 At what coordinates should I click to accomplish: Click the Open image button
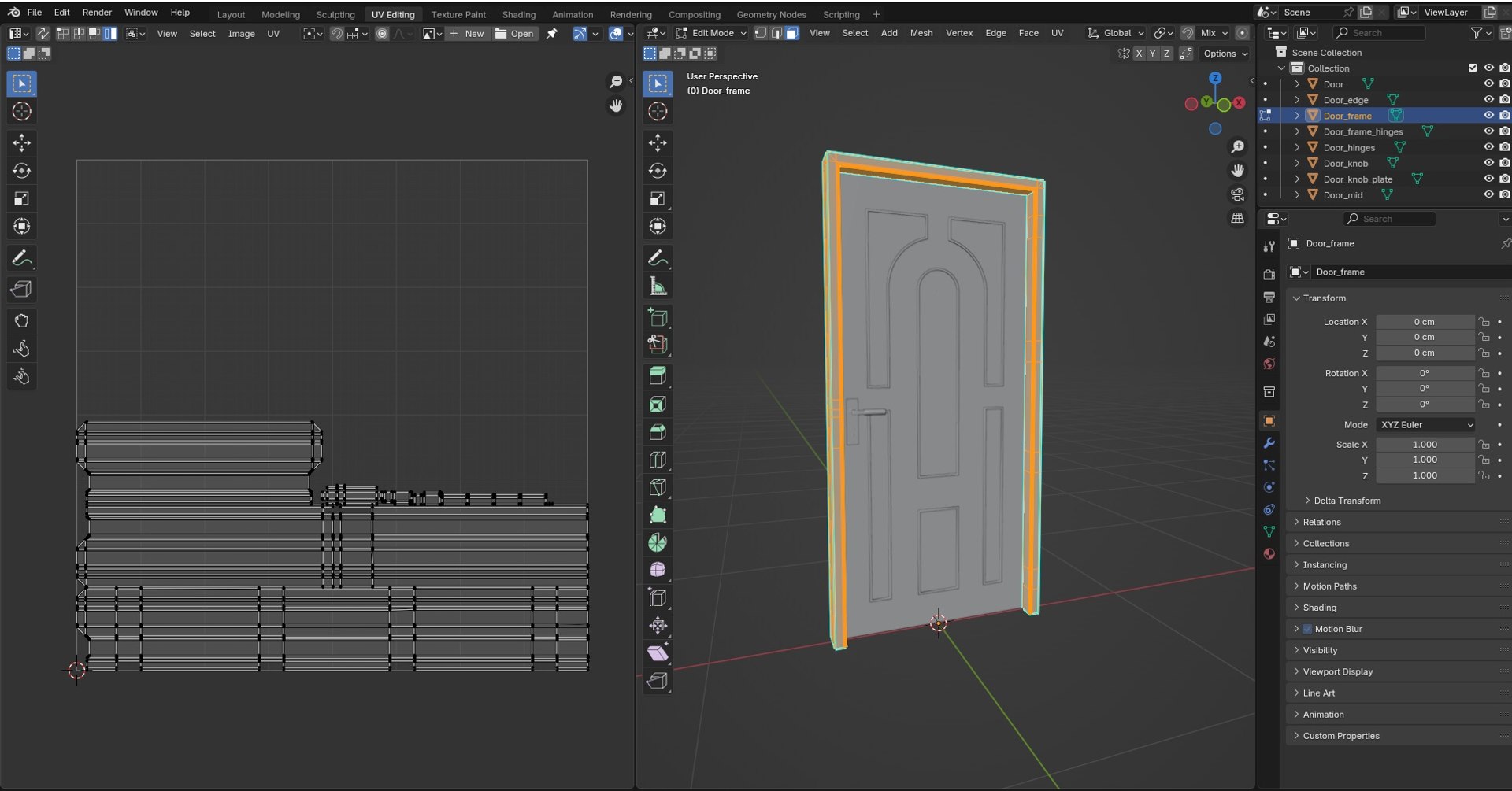click(x=515, y=34)
